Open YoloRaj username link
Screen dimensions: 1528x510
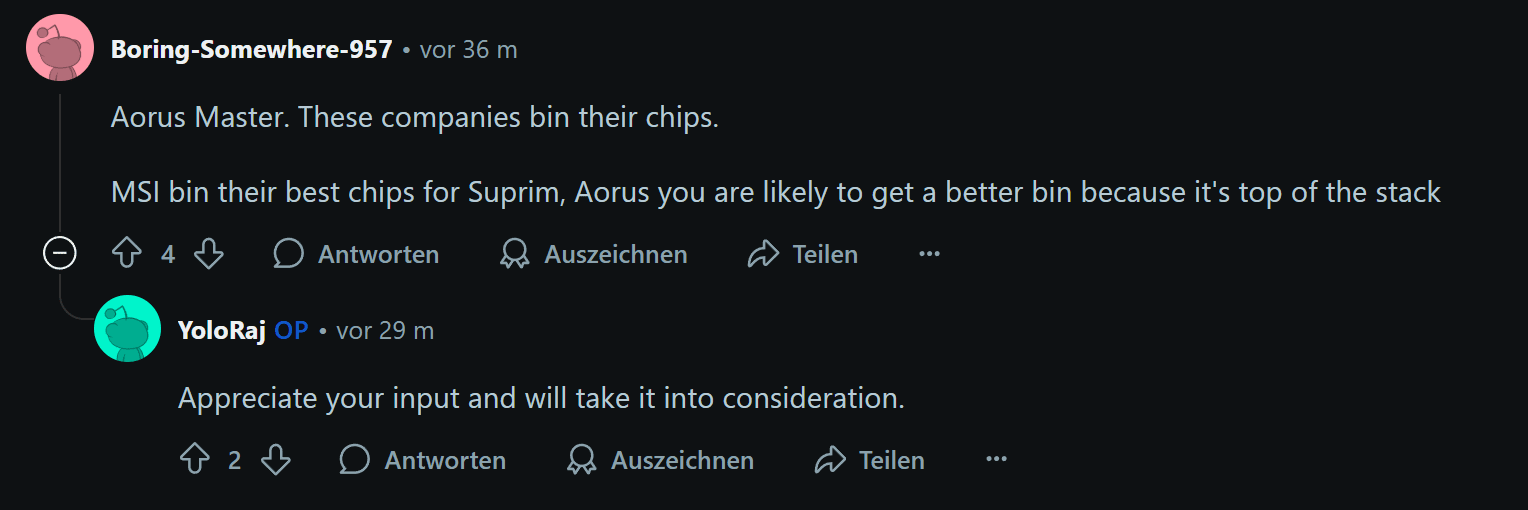click(221, 331)
